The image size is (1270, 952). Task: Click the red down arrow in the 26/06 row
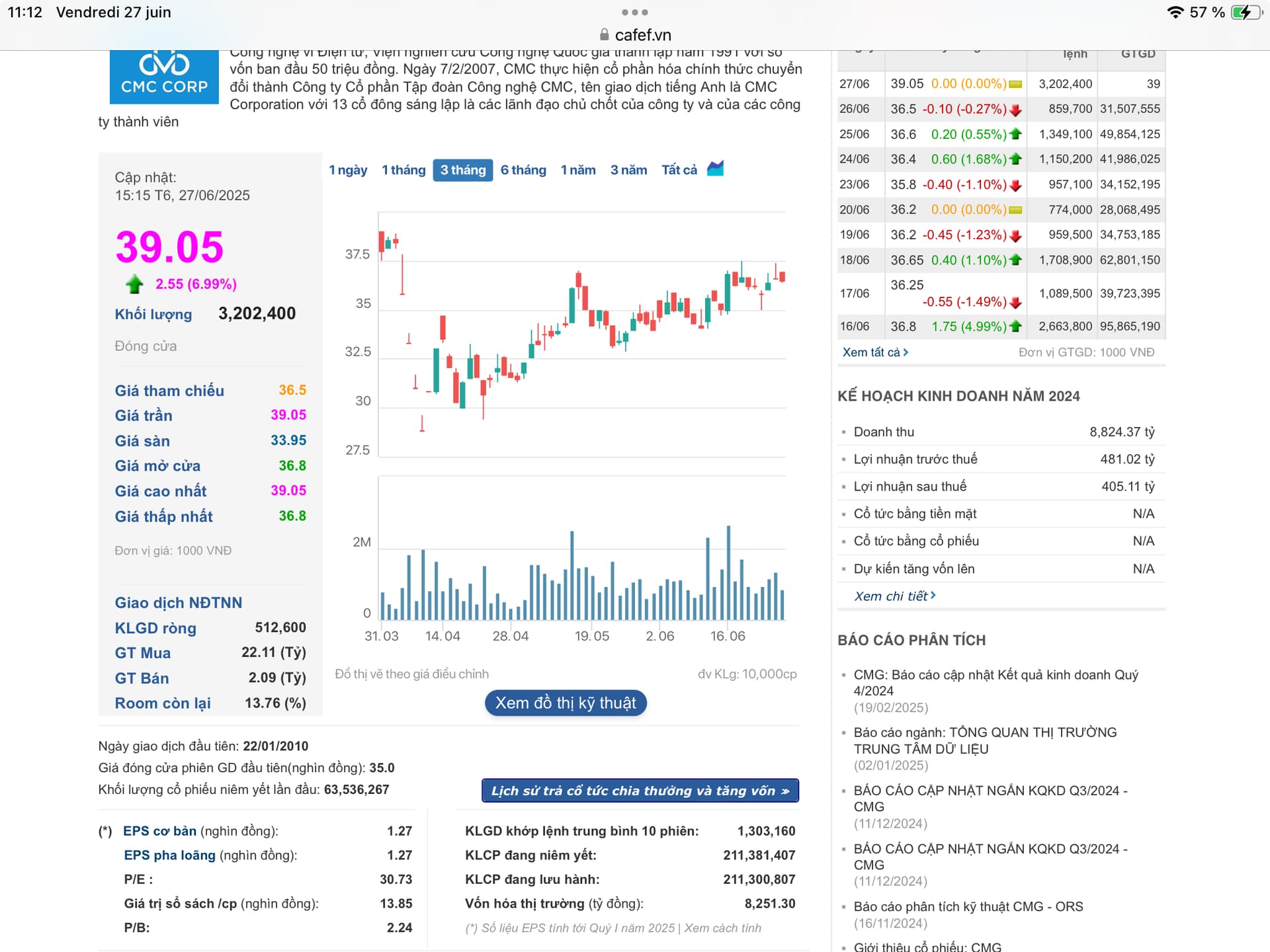point(1015,110)
